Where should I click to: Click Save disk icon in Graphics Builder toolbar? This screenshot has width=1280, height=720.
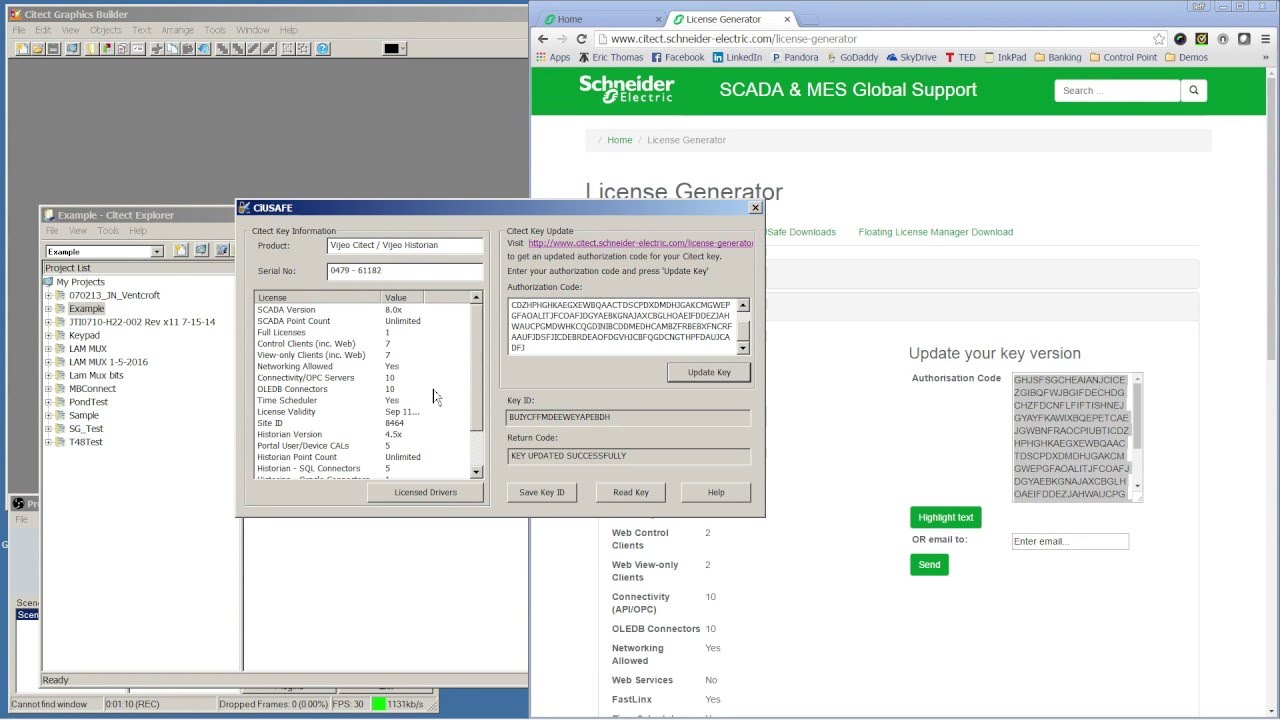tap(53, 49)
